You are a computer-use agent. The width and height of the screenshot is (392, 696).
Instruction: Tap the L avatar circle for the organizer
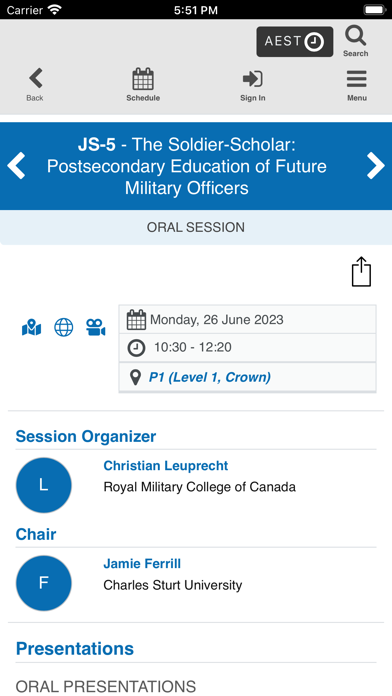(44, 485)
